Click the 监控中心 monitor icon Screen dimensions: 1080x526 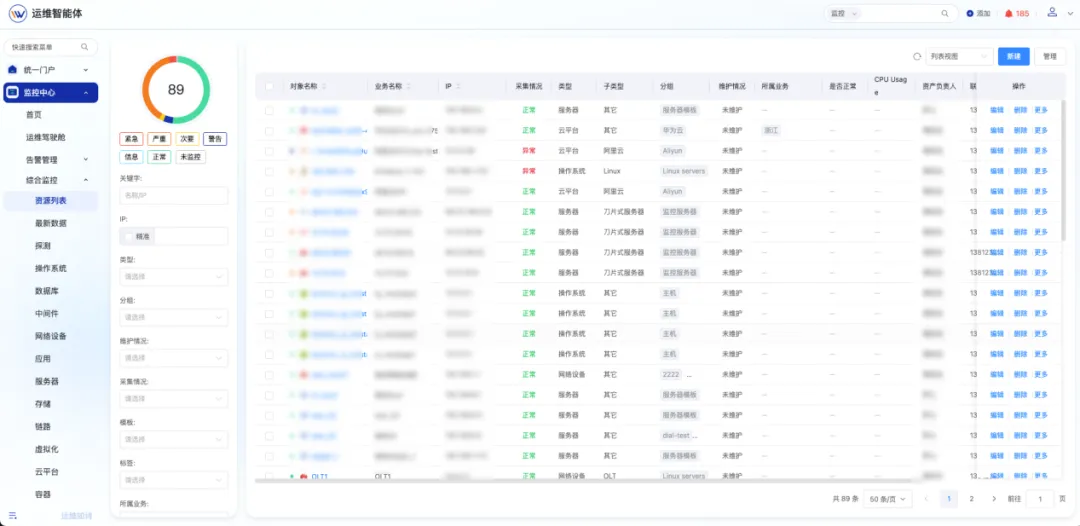click(12, 92)
